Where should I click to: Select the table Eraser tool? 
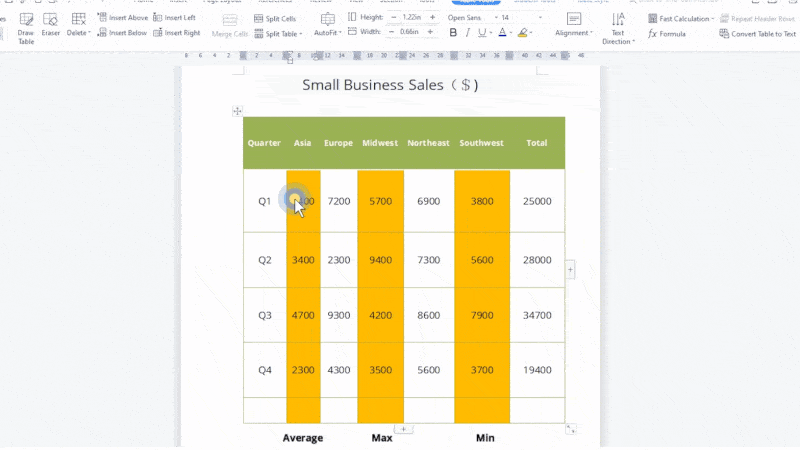pos(51,24)
